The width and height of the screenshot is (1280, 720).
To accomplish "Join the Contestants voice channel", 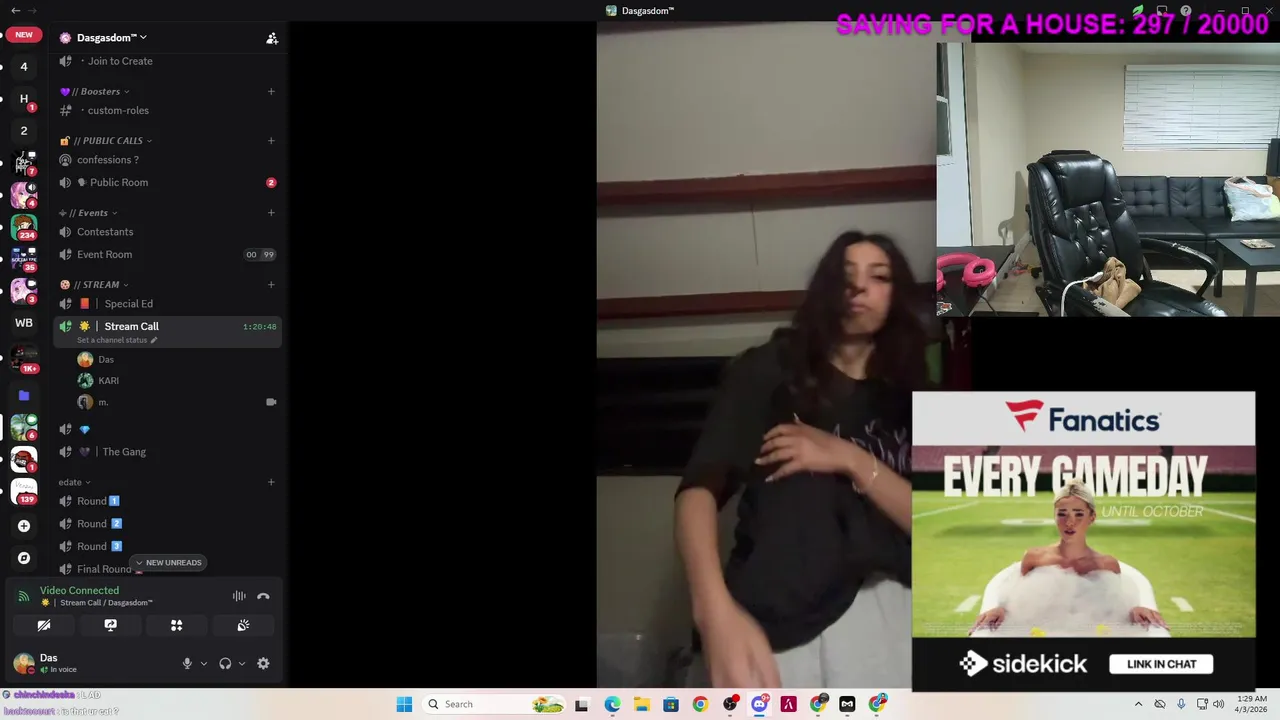I will coord(105,232).
